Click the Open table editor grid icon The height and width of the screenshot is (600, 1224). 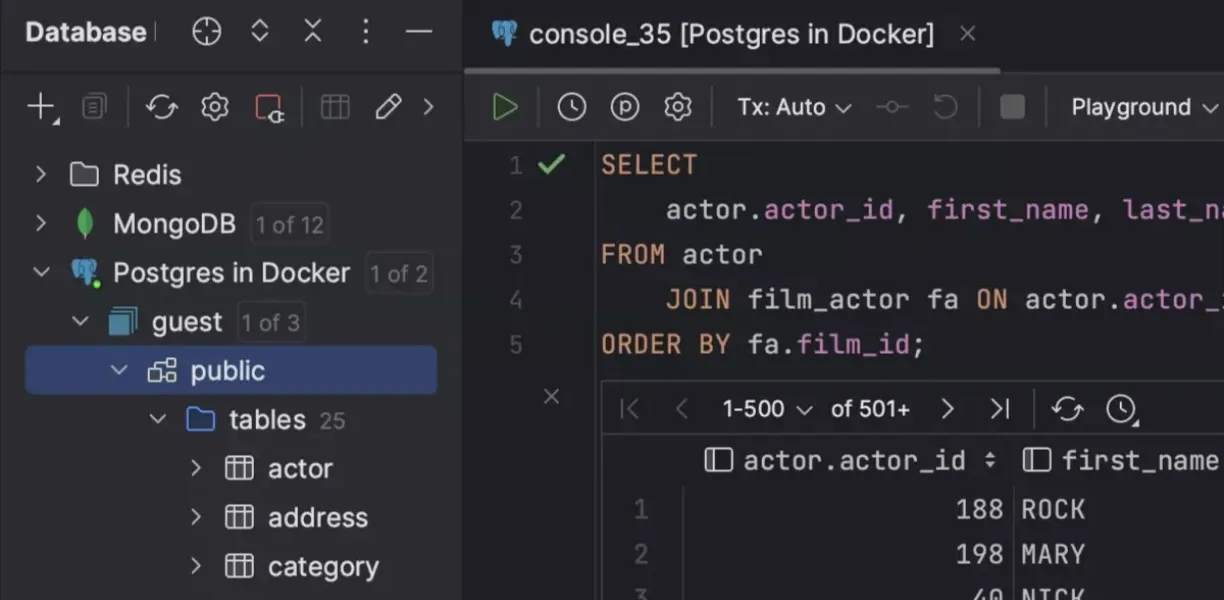tap(335, 107)
